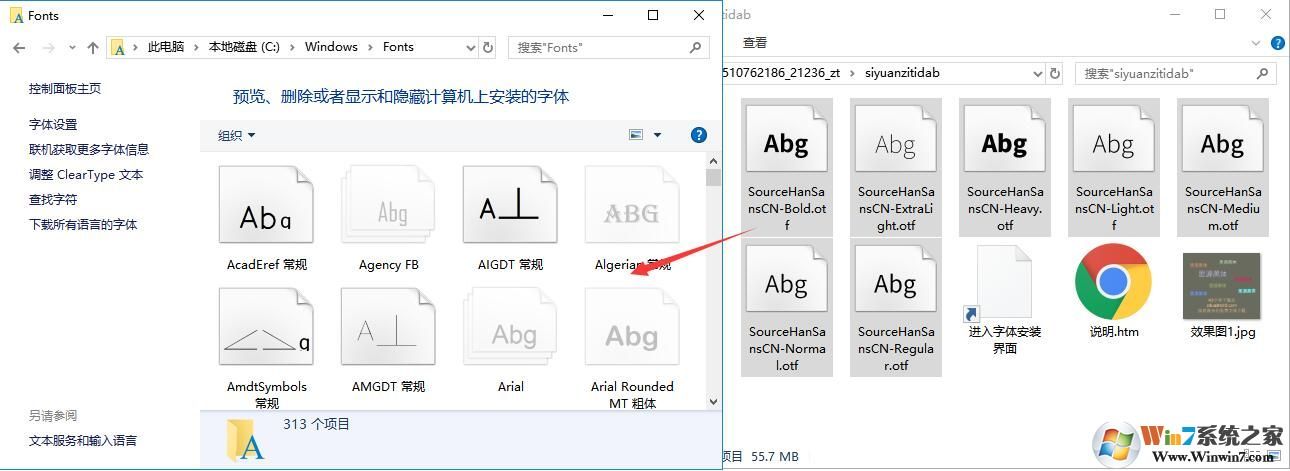Viewport: 1290px width, 471px height.
Task: Open help in siyuanzitidab window
Action: (1279, 44)
